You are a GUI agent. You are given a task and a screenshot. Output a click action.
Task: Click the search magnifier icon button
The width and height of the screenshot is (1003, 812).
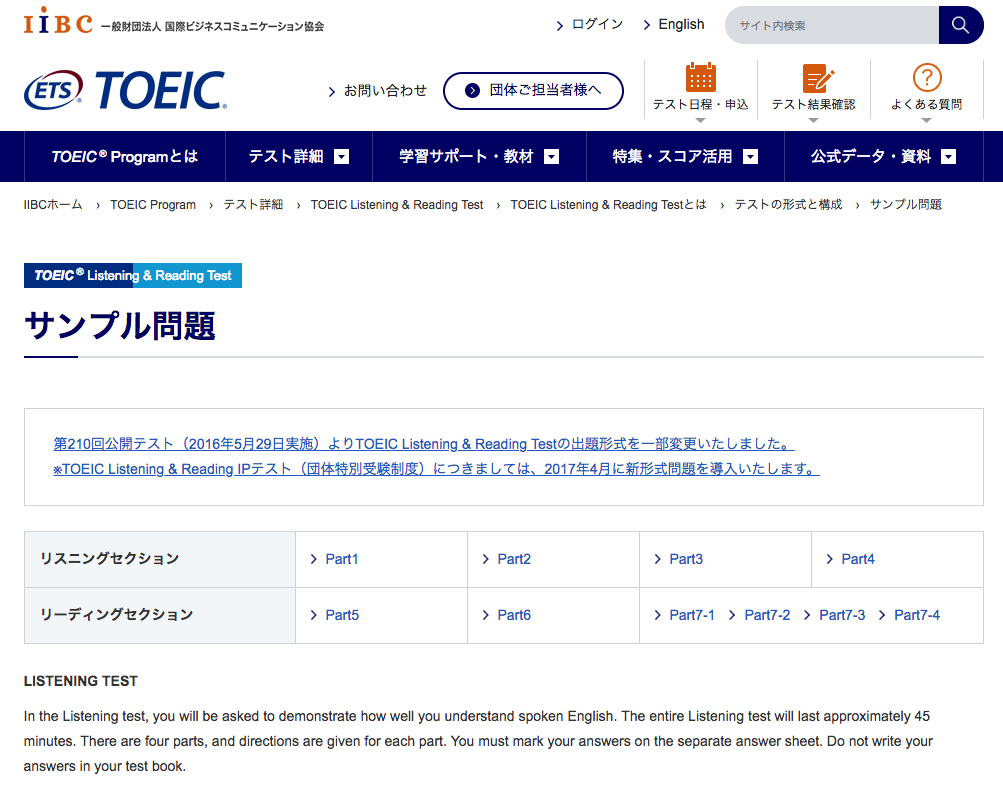tap(960, 25)
